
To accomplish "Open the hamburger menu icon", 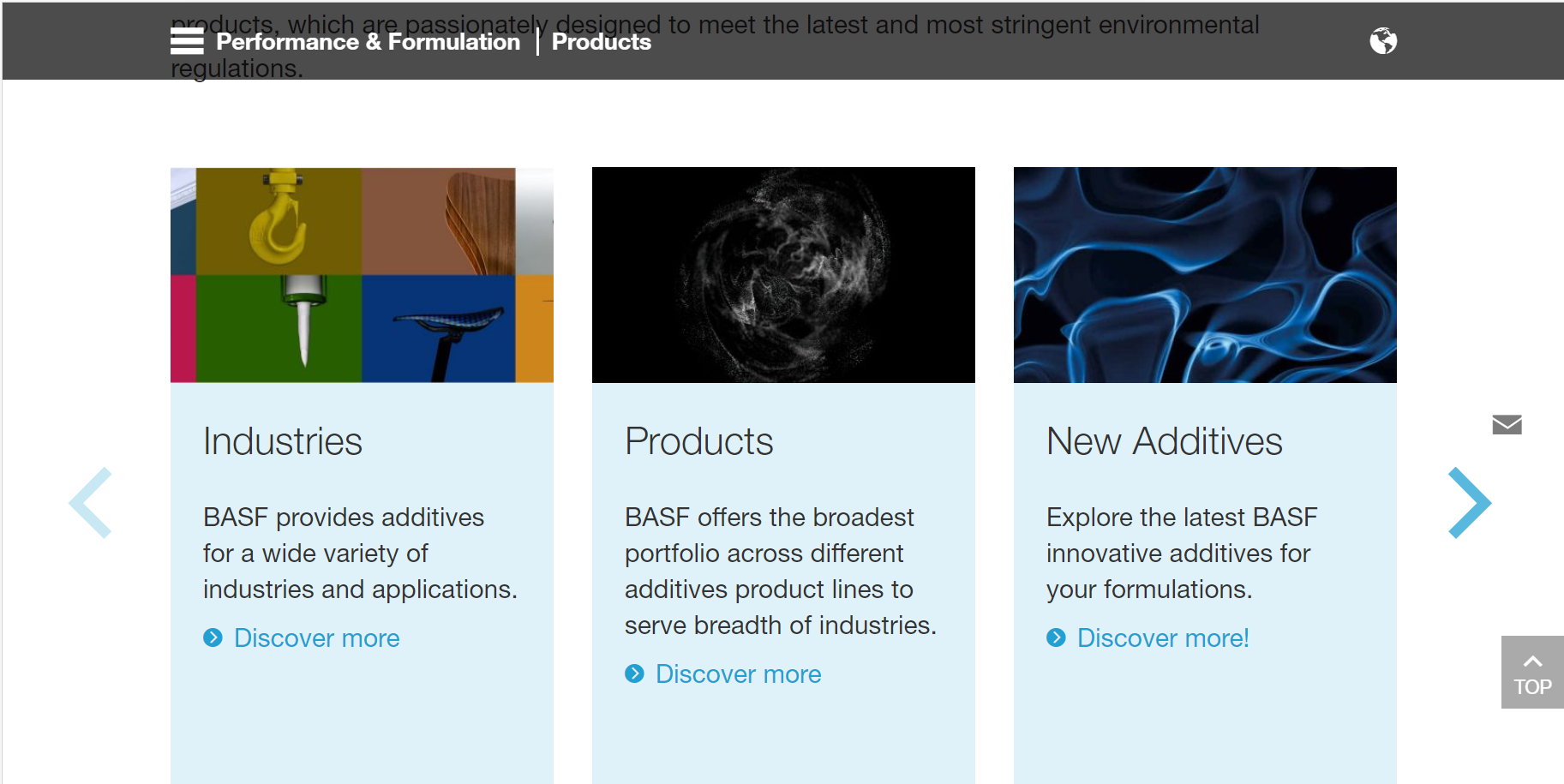I will (x=187, y=41).
